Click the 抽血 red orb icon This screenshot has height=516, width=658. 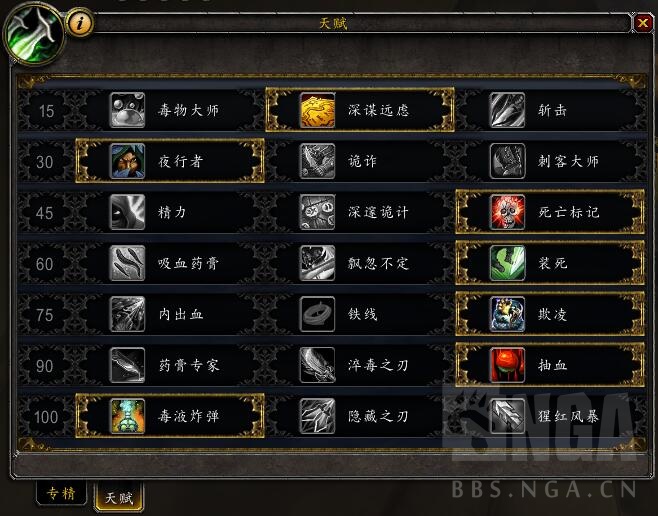pyautogui.click(x=507, y=365)
